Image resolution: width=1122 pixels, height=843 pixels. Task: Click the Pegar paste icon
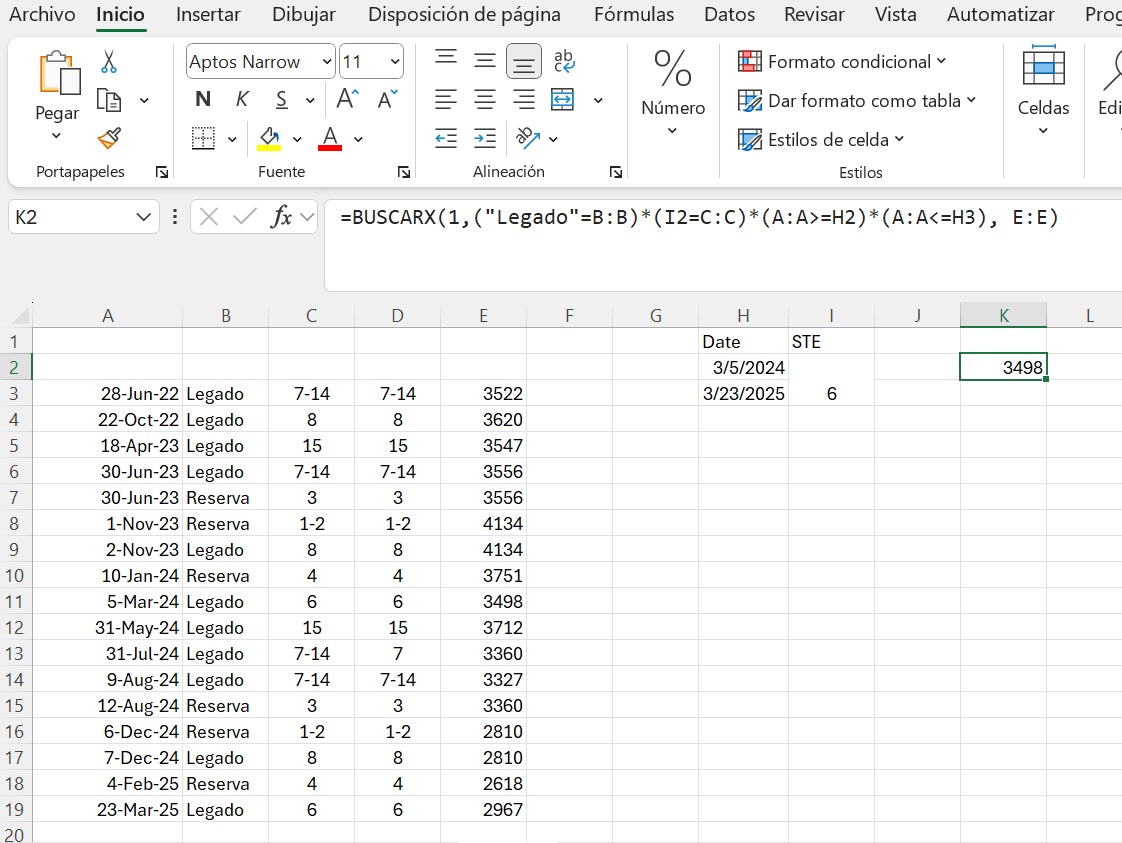coord(59,74)
